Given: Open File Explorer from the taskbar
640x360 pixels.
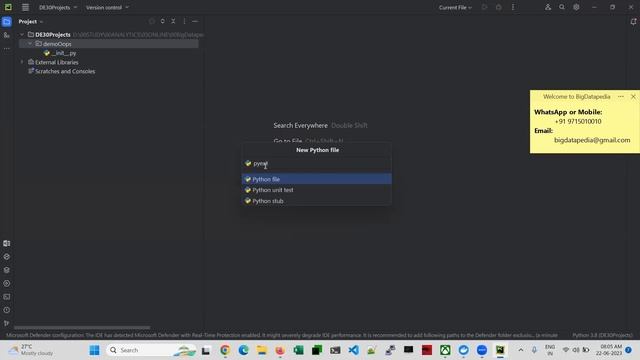Looking at the screenshot, I should [262, 350].
